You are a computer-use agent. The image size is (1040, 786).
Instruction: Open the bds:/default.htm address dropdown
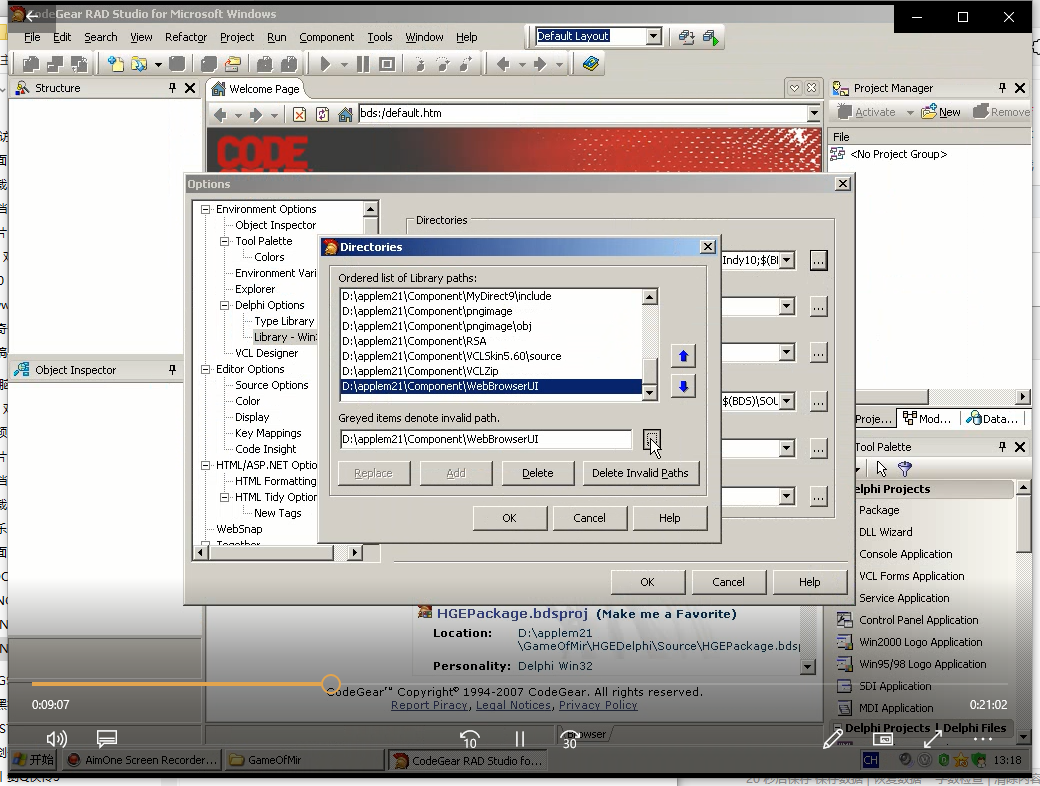click(x=814, y=113)
